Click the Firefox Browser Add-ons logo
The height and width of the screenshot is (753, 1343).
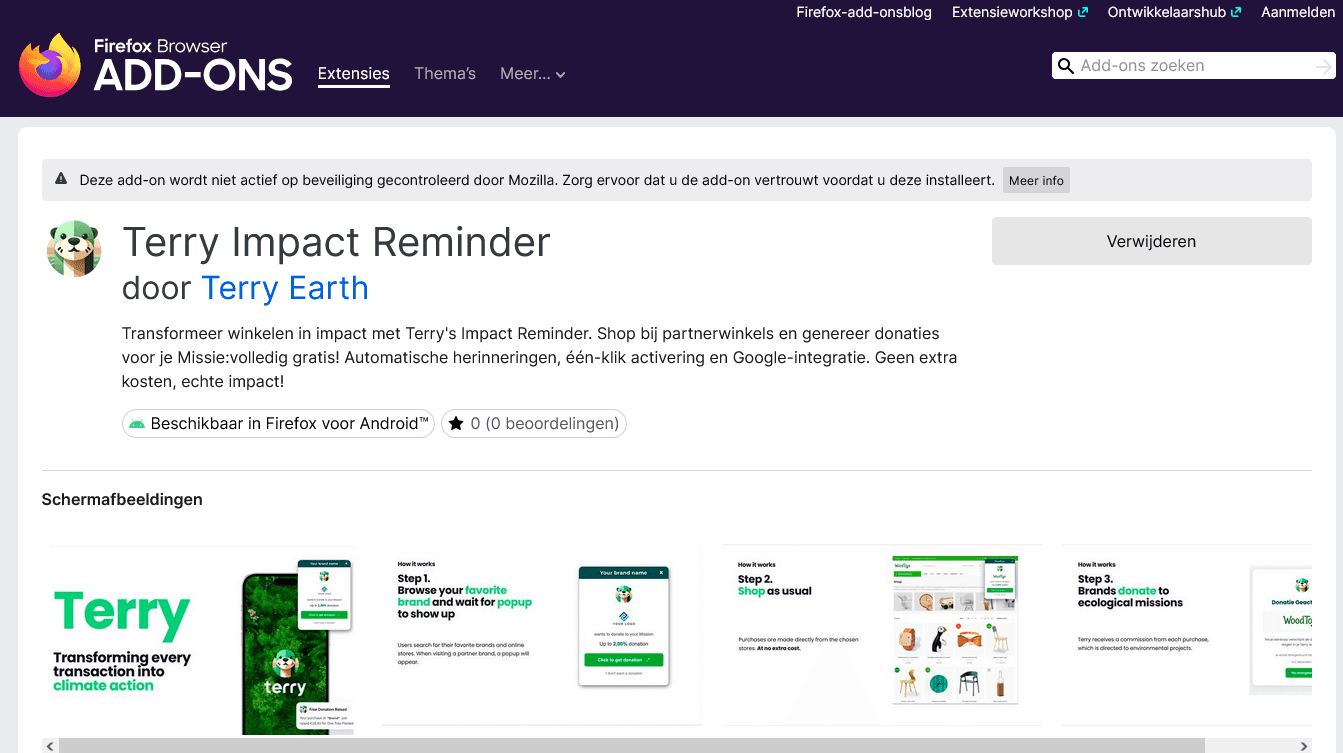coord(156,65)
